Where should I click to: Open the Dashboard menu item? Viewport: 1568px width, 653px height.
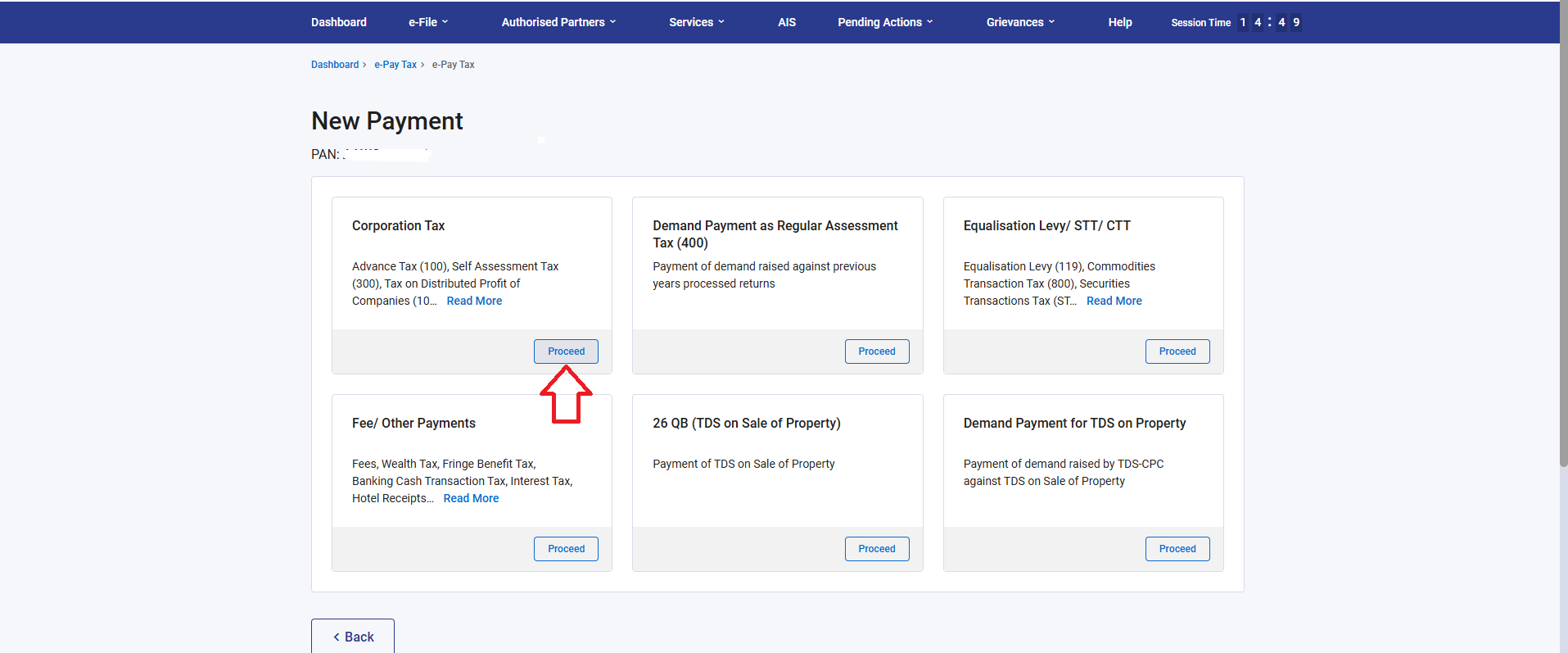coord(338,22)
